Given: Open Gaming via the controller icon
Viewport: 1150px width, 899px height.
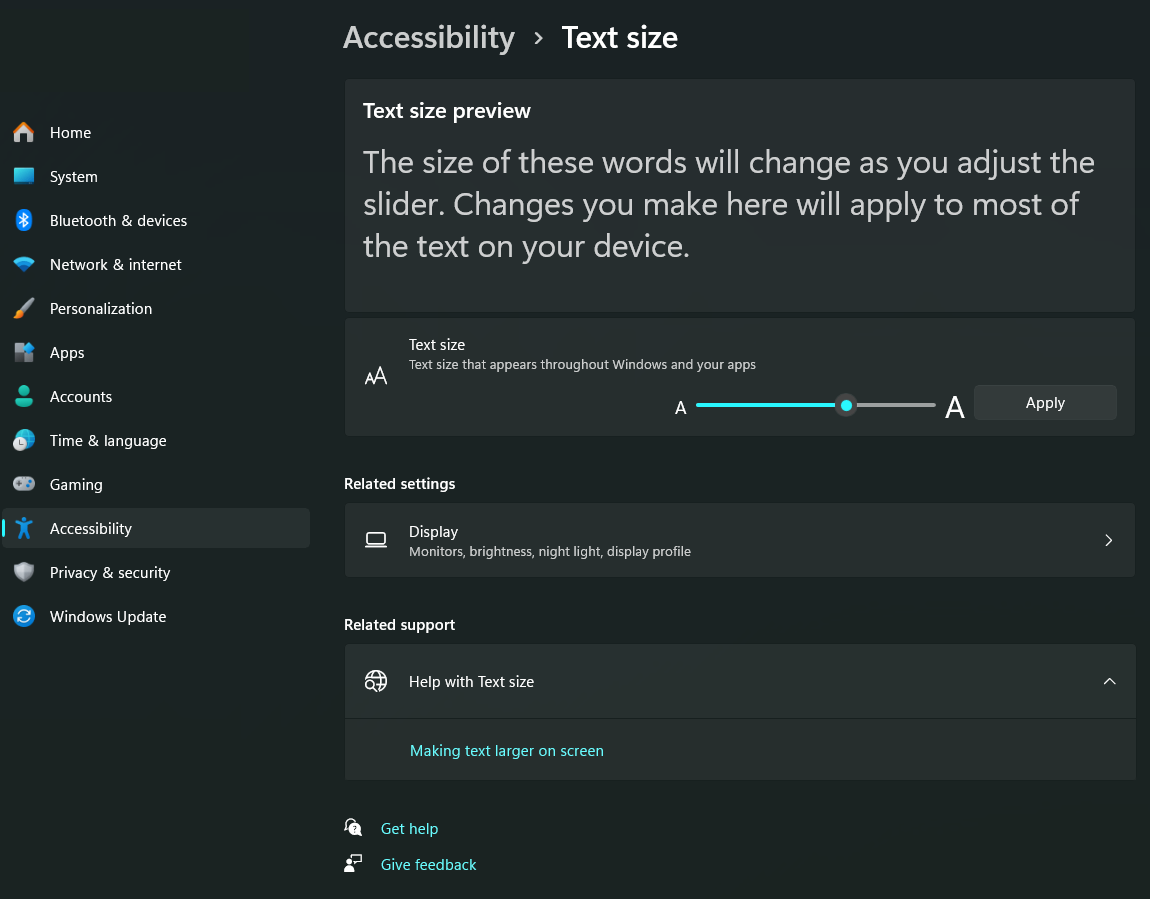Looking at the screenshot, I should [24, 484].
